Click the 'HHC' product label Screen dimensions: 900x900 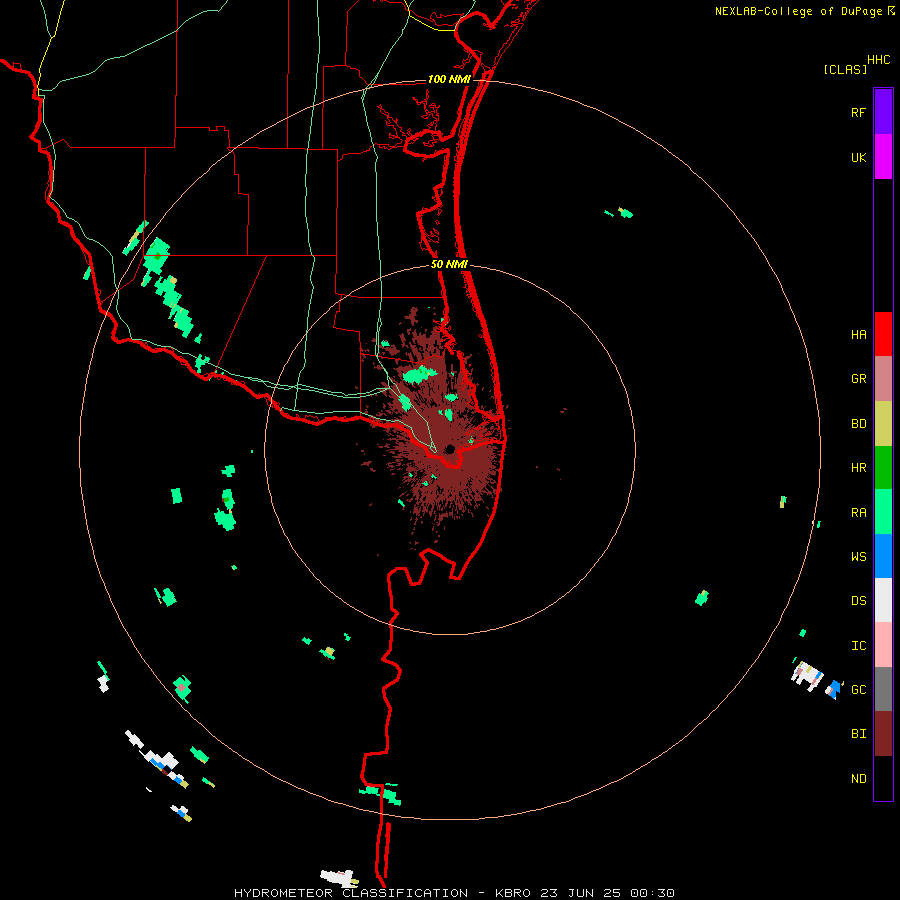878,60
